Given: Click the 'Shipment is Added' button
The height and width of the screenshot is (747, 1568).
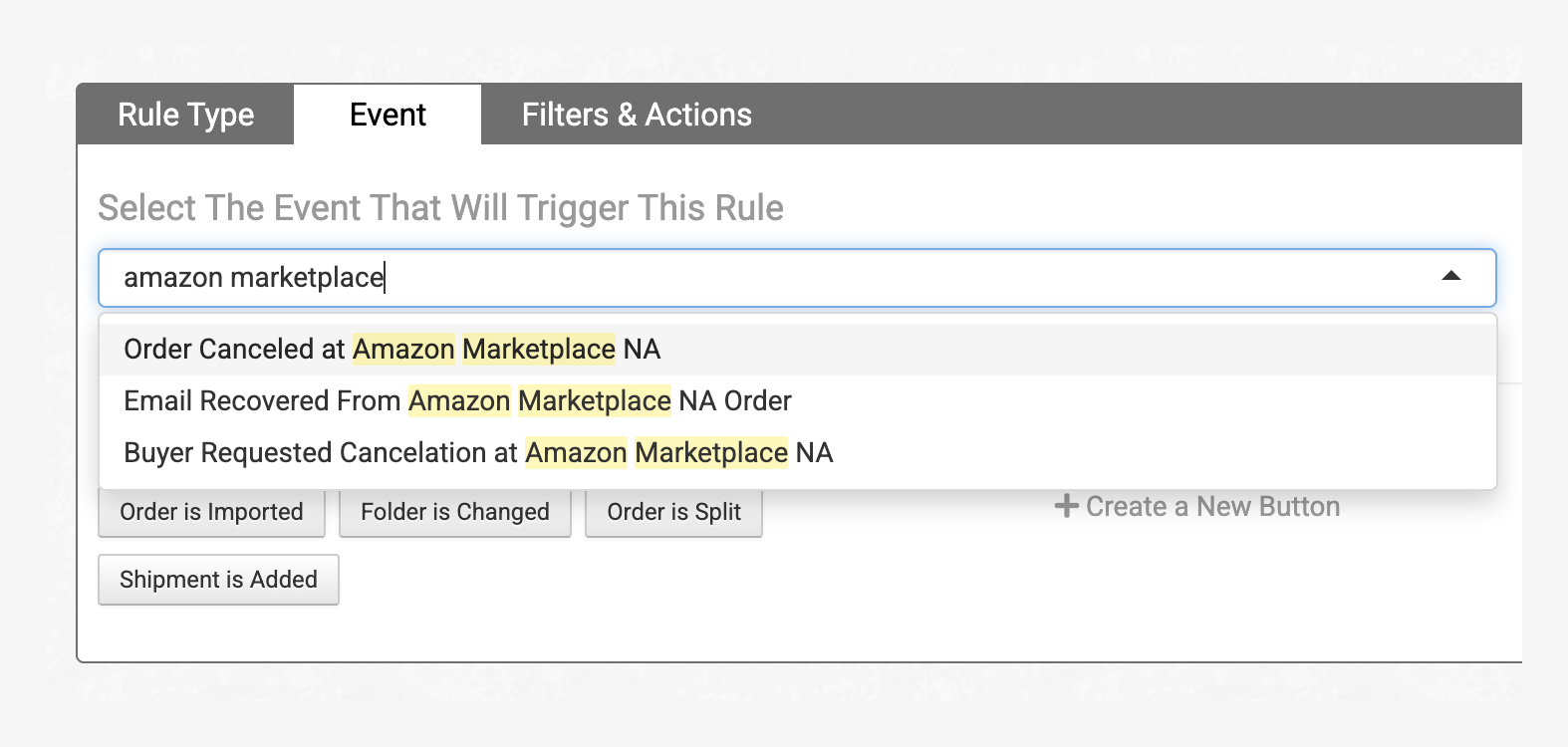Looking at the screenshot, I should coord(218,580).
